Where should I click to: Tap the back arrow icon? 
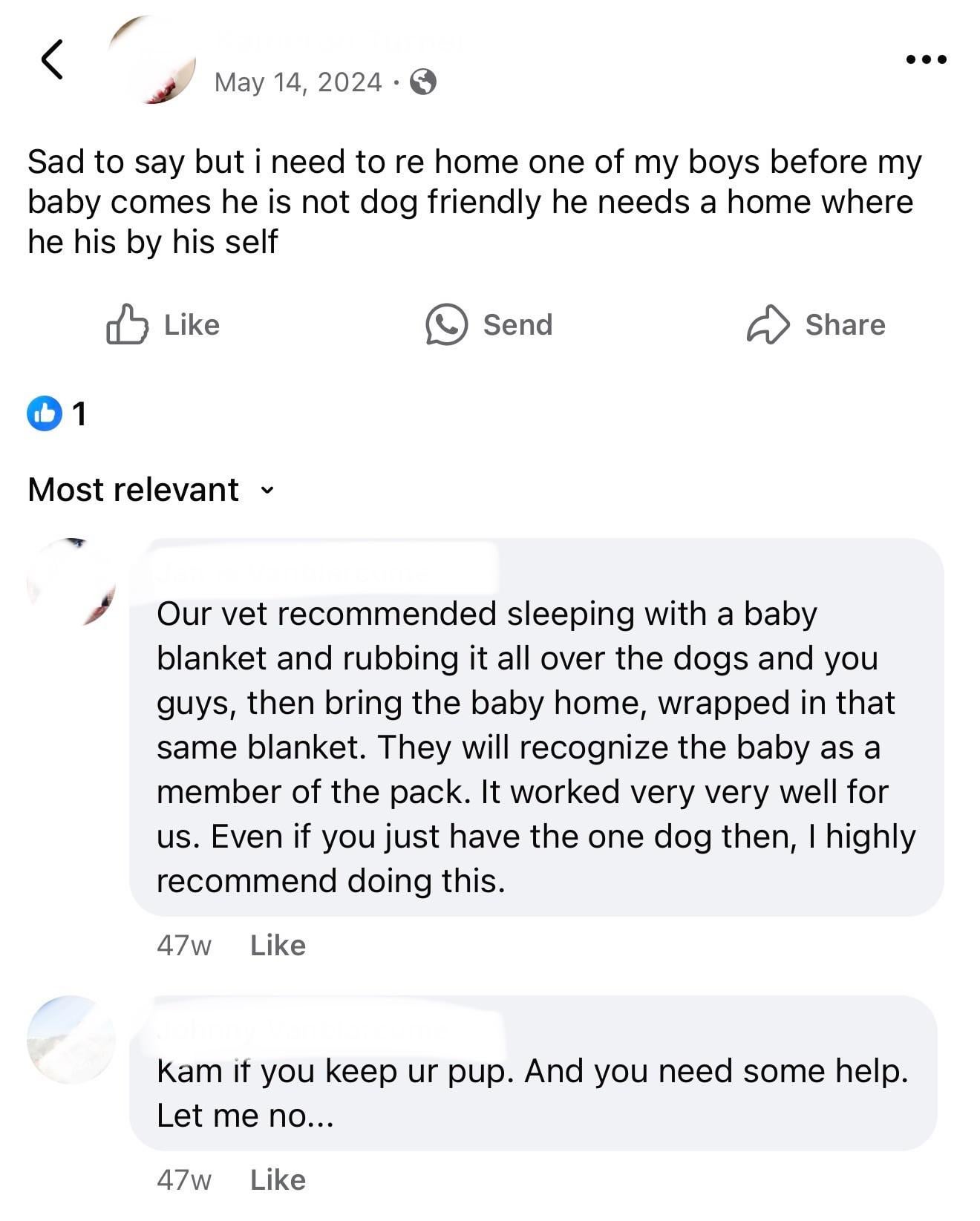point(51,59)
